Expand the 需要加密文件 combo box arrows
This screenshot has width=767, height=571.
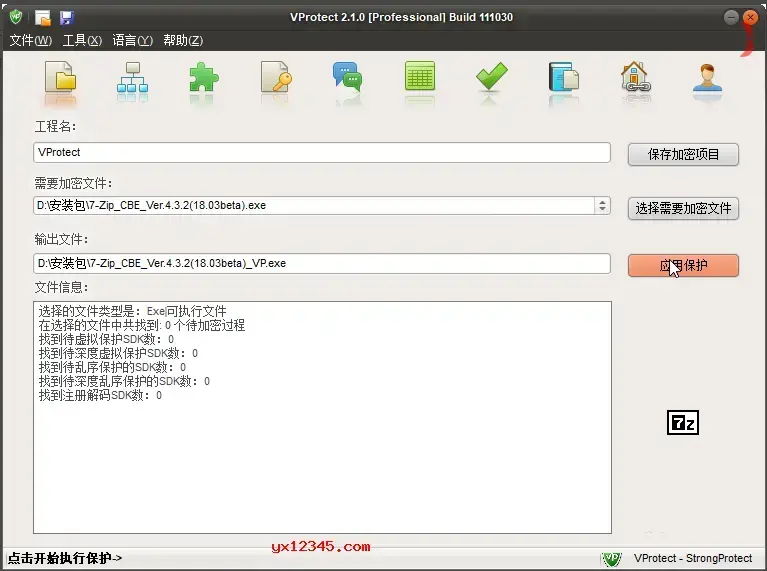pyautogui.click(x=602, y=205)
